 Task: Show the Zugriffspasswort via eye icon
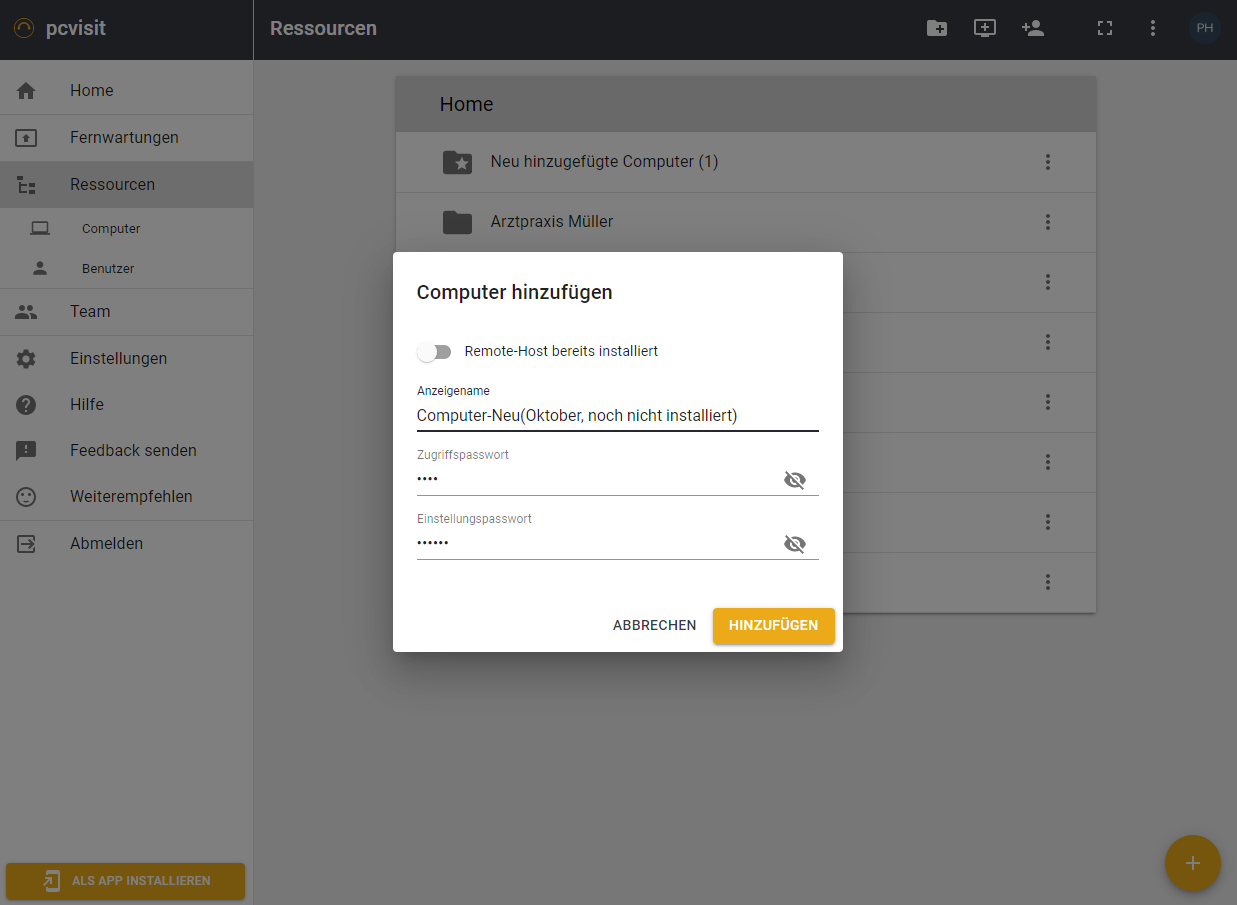(x=795, y=480)
